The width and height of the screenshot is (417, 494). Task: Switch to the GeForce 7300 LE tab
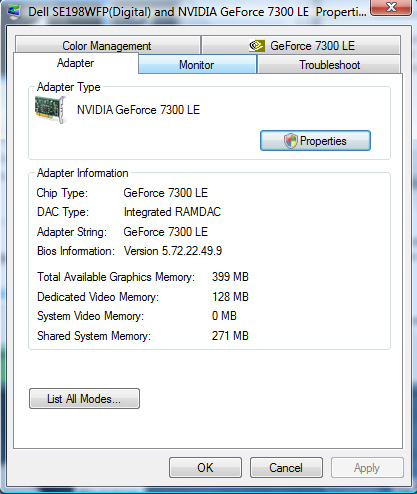pyautogui.click(x=301, y=45)
